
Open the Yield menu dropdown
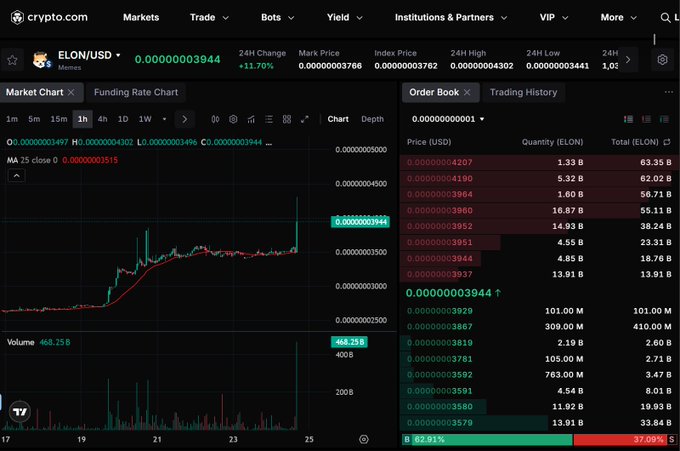tap(345, 18)
